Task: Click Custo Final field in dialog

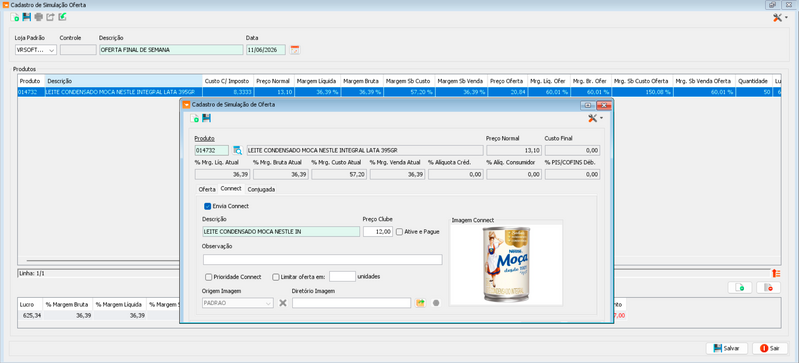Action: (x=572, y=150)
